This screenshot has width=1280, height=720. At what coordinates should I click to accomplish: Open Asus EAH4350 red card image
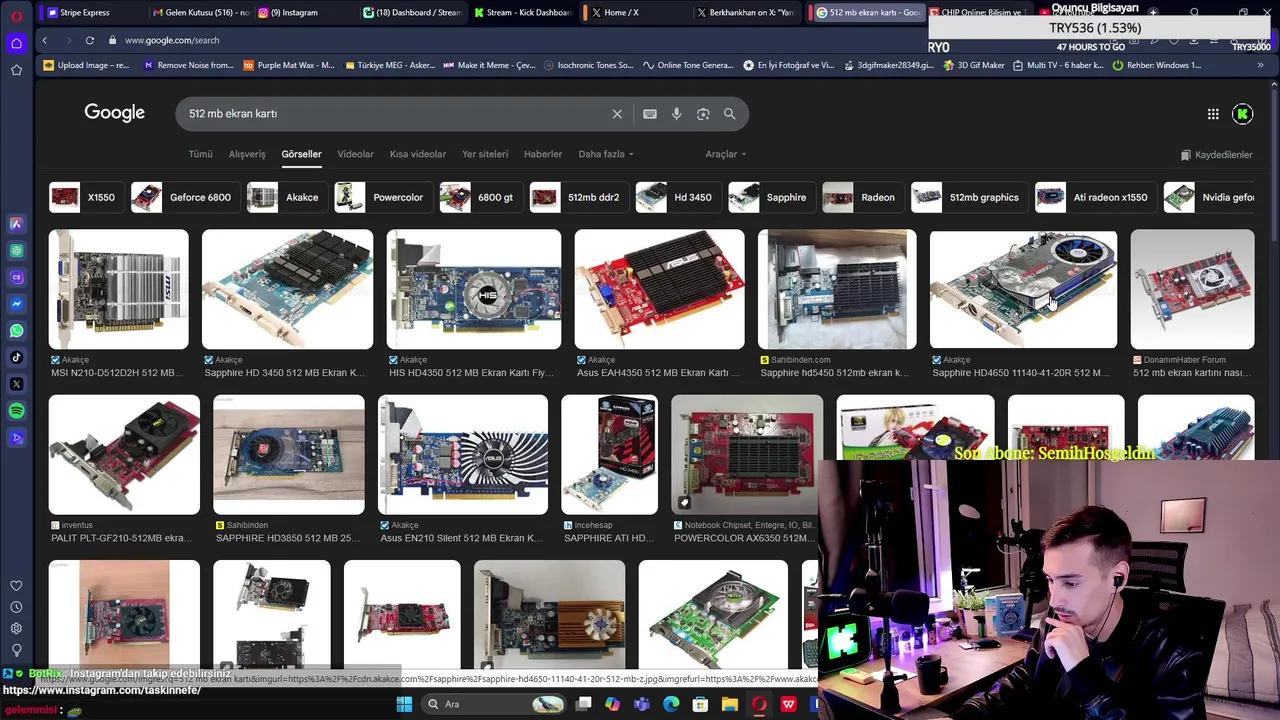pos(659,289)
